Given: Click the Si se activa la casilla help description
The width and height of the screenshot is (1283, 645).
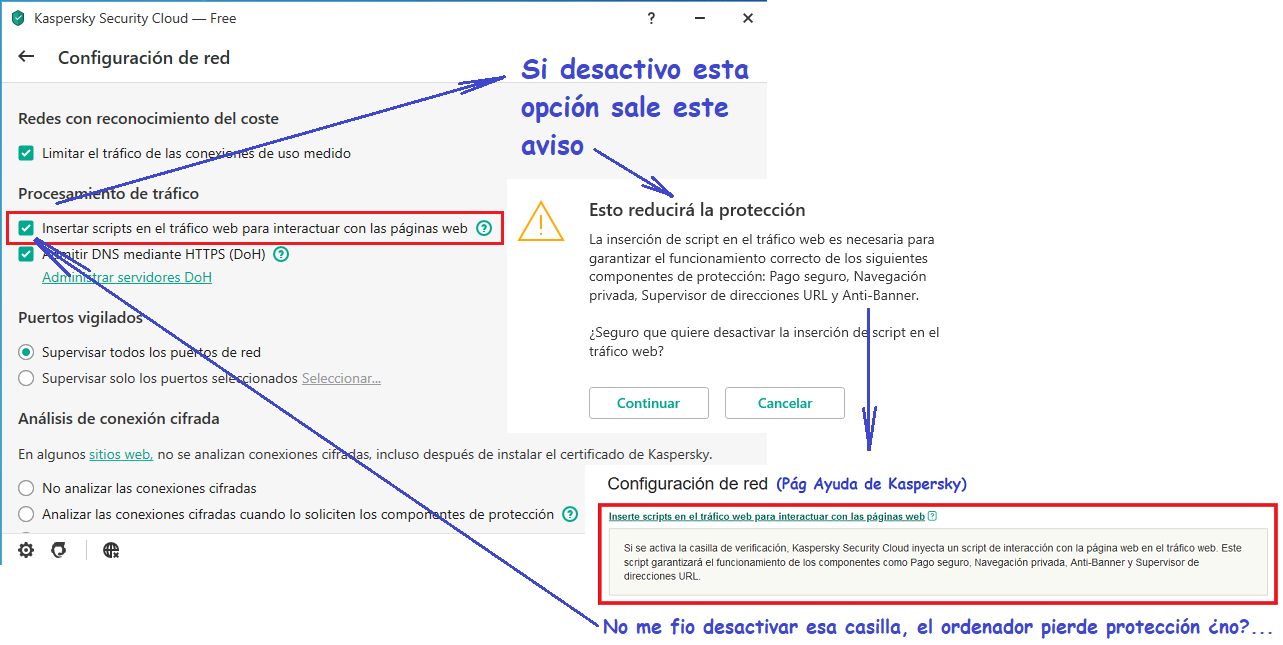Looking at the screenshot, I should 931,562.
